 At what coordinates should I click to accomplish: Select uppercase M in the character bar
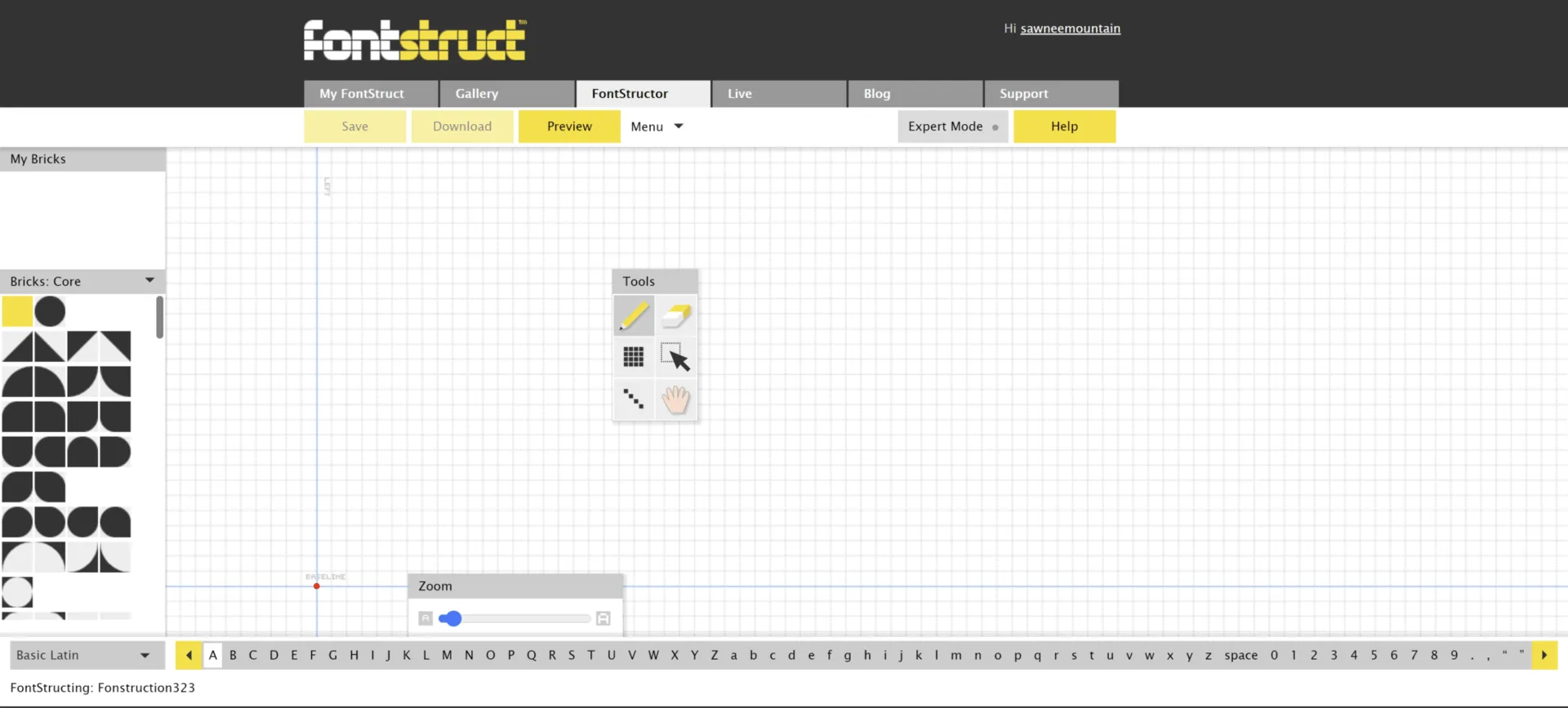coord(447,655)
